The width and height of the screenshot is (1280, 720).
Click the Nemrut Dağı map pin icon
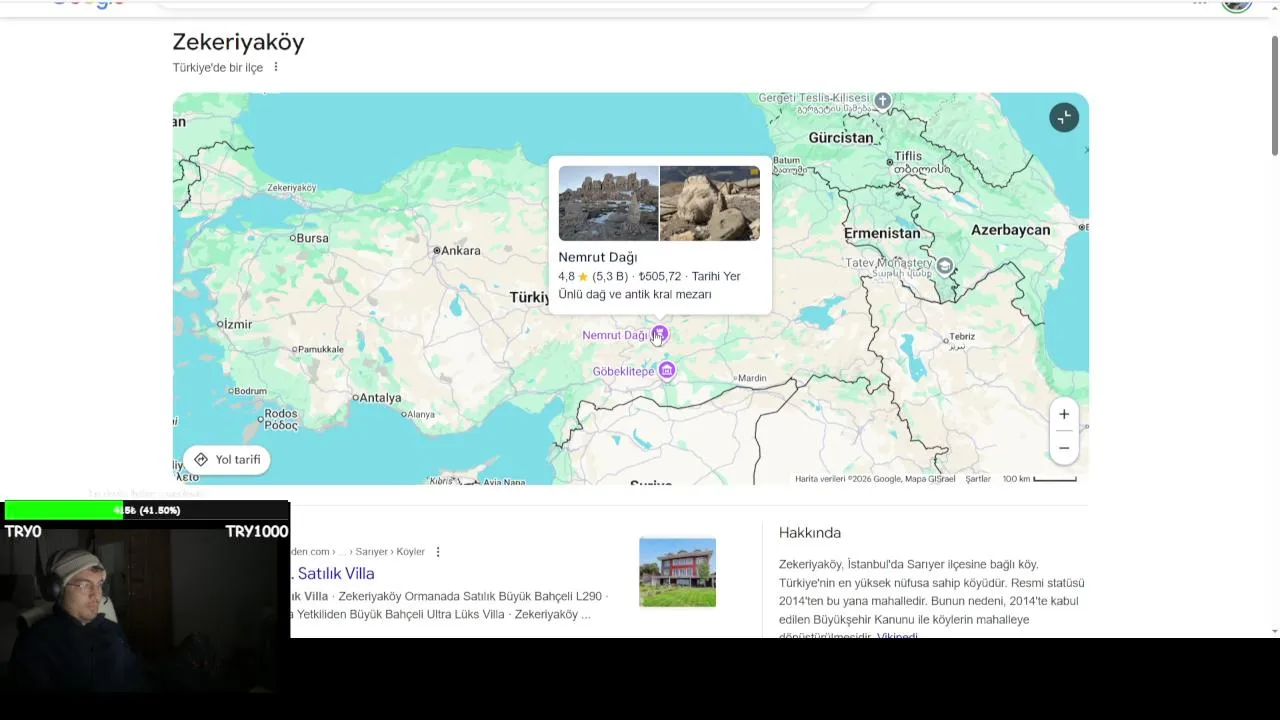(x=660, y=334)
